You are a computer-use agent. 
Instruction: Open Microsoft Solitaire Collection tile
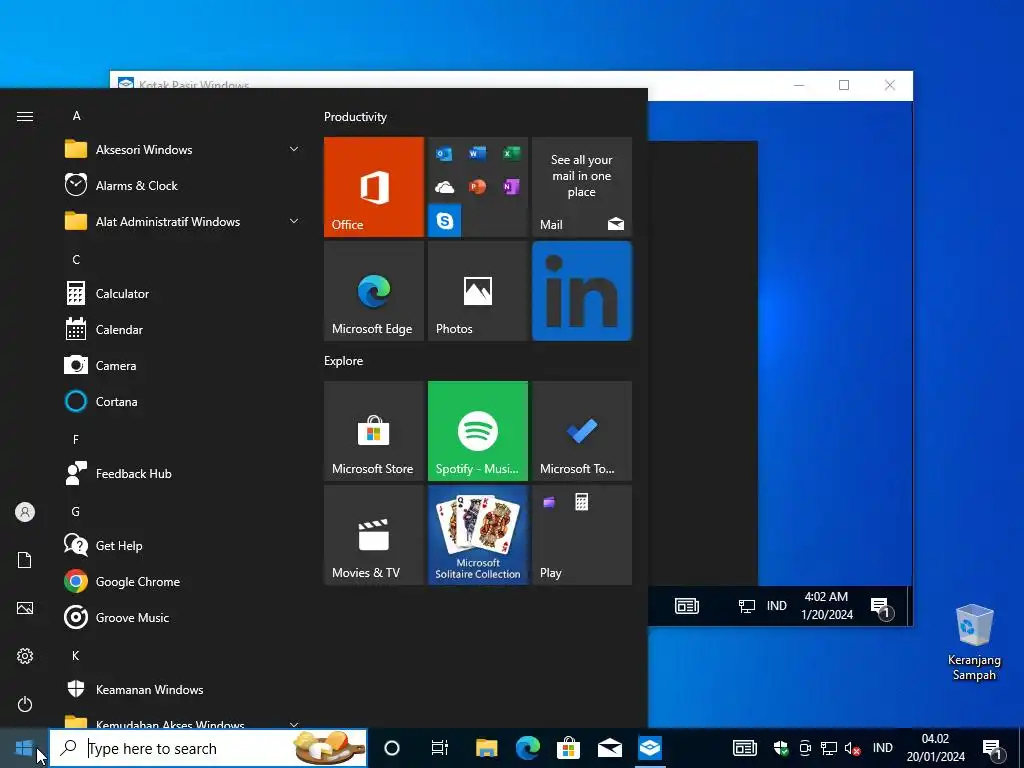[477, 535]
